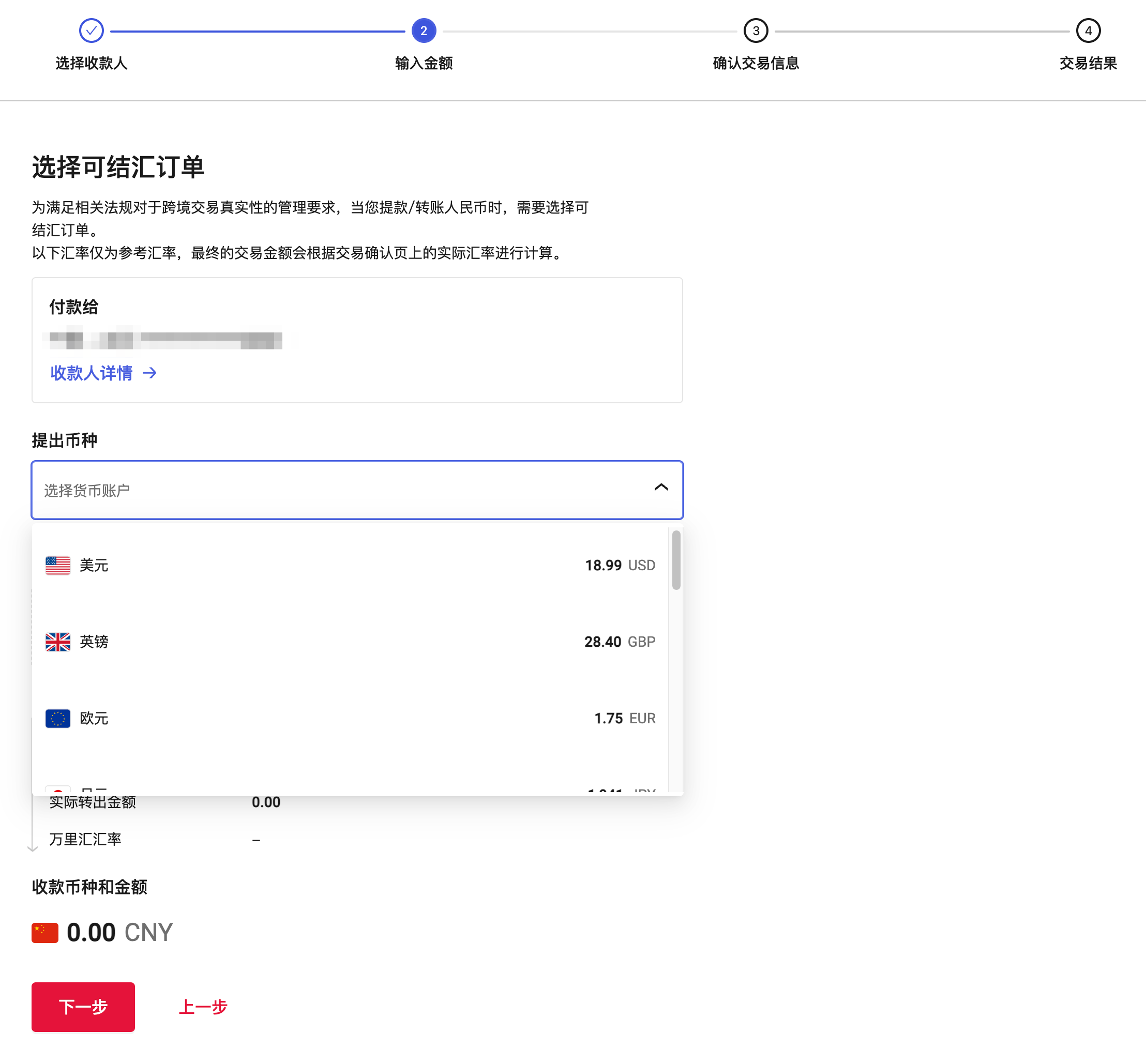Viewport: 1146px width, 1064px height.
Task: Select 美元 USD account option
Action: click(x=350, y=566)
